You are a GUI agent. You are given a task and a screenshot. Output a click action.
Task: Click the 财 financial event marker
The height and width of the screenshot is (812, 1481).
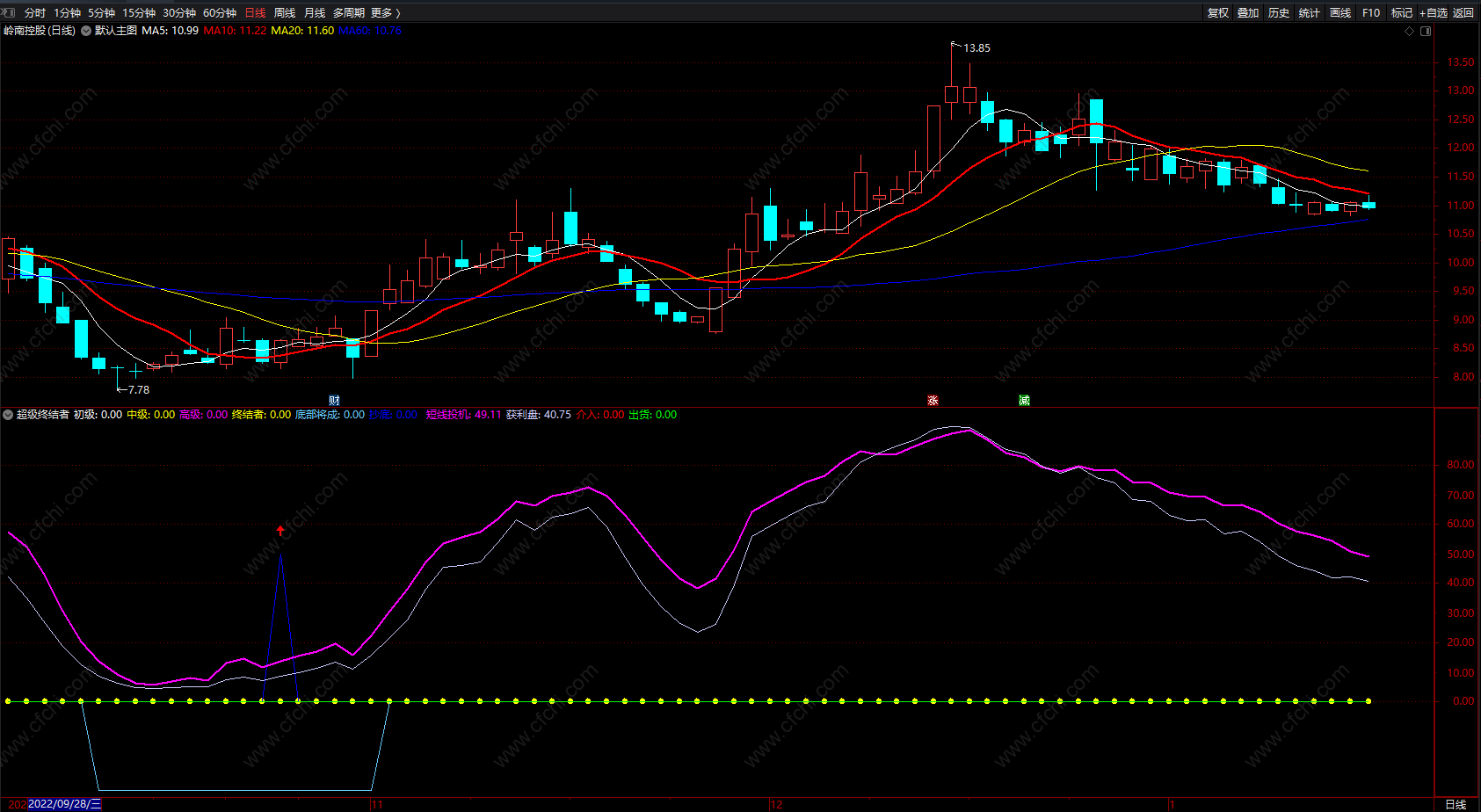pos(334,401)
